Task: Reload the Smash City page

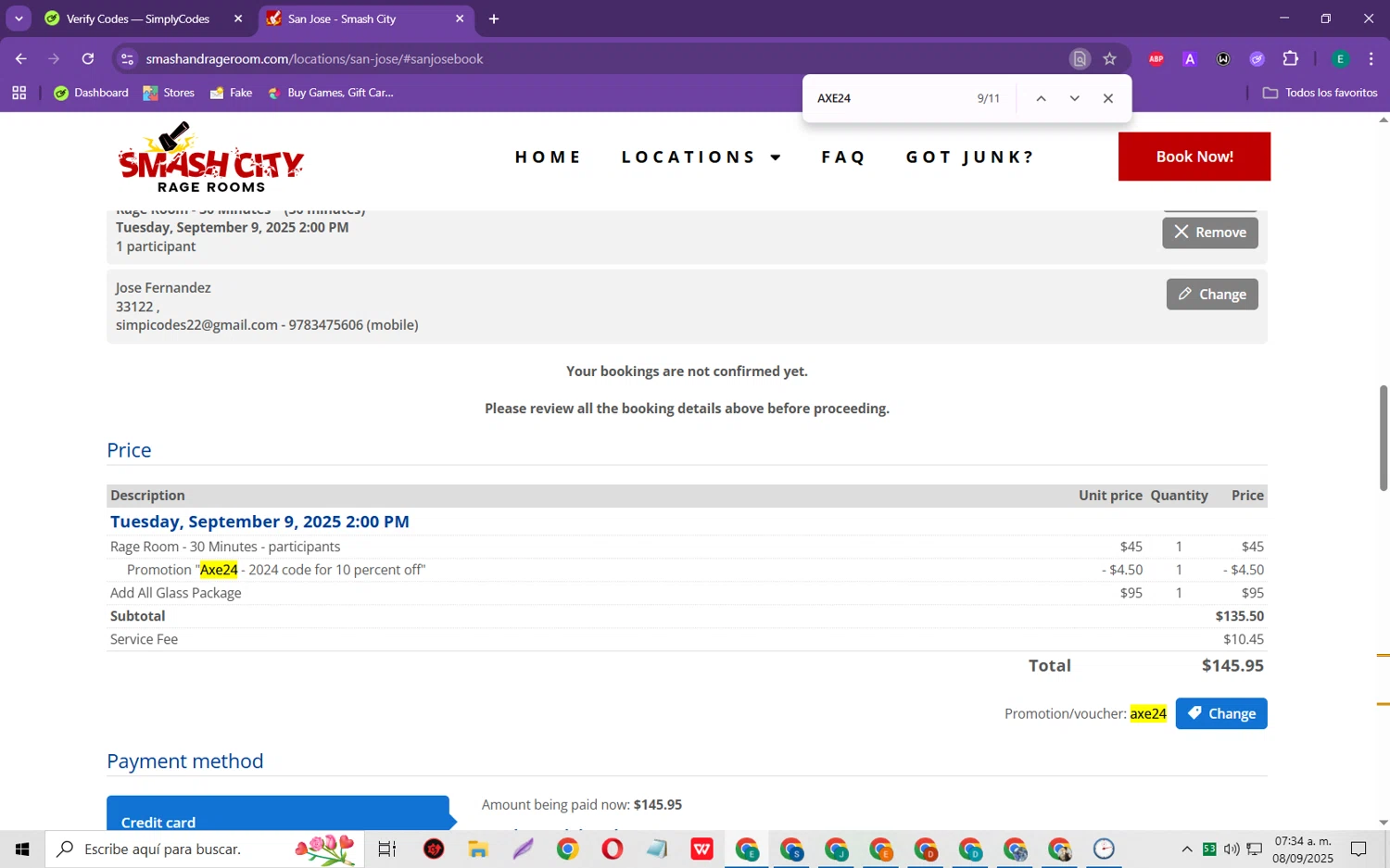Action: tap(88, 58)
